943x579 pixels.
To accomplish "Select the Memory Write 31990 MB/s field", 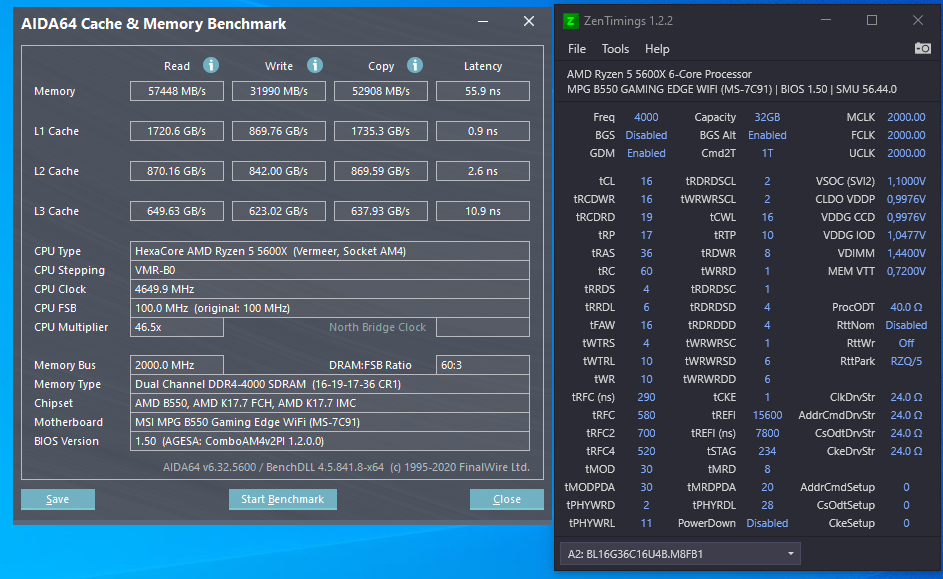I will [x=278, y=91].
